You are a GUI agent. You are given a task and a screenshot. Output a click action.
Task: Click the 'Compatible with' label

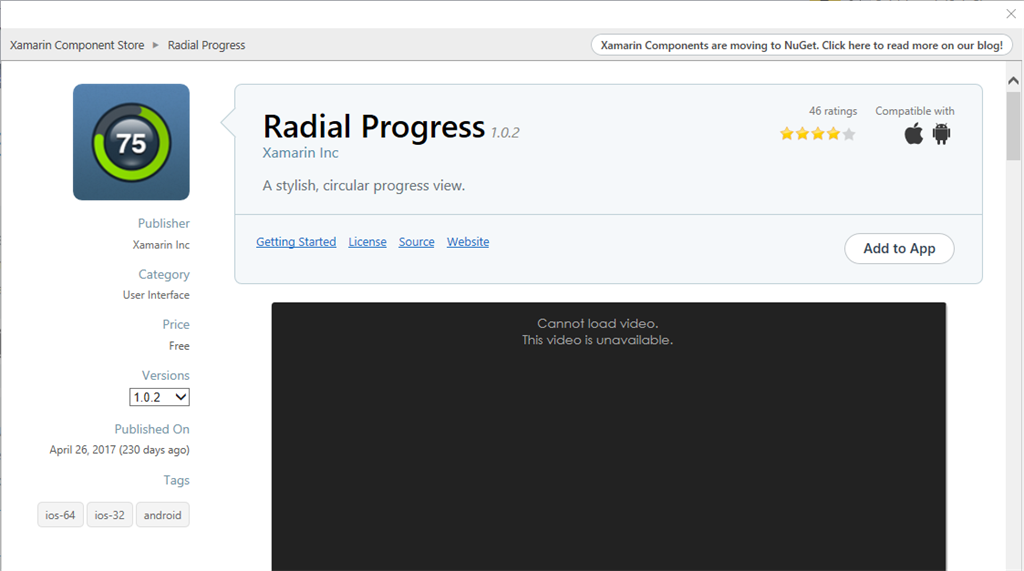914,111
